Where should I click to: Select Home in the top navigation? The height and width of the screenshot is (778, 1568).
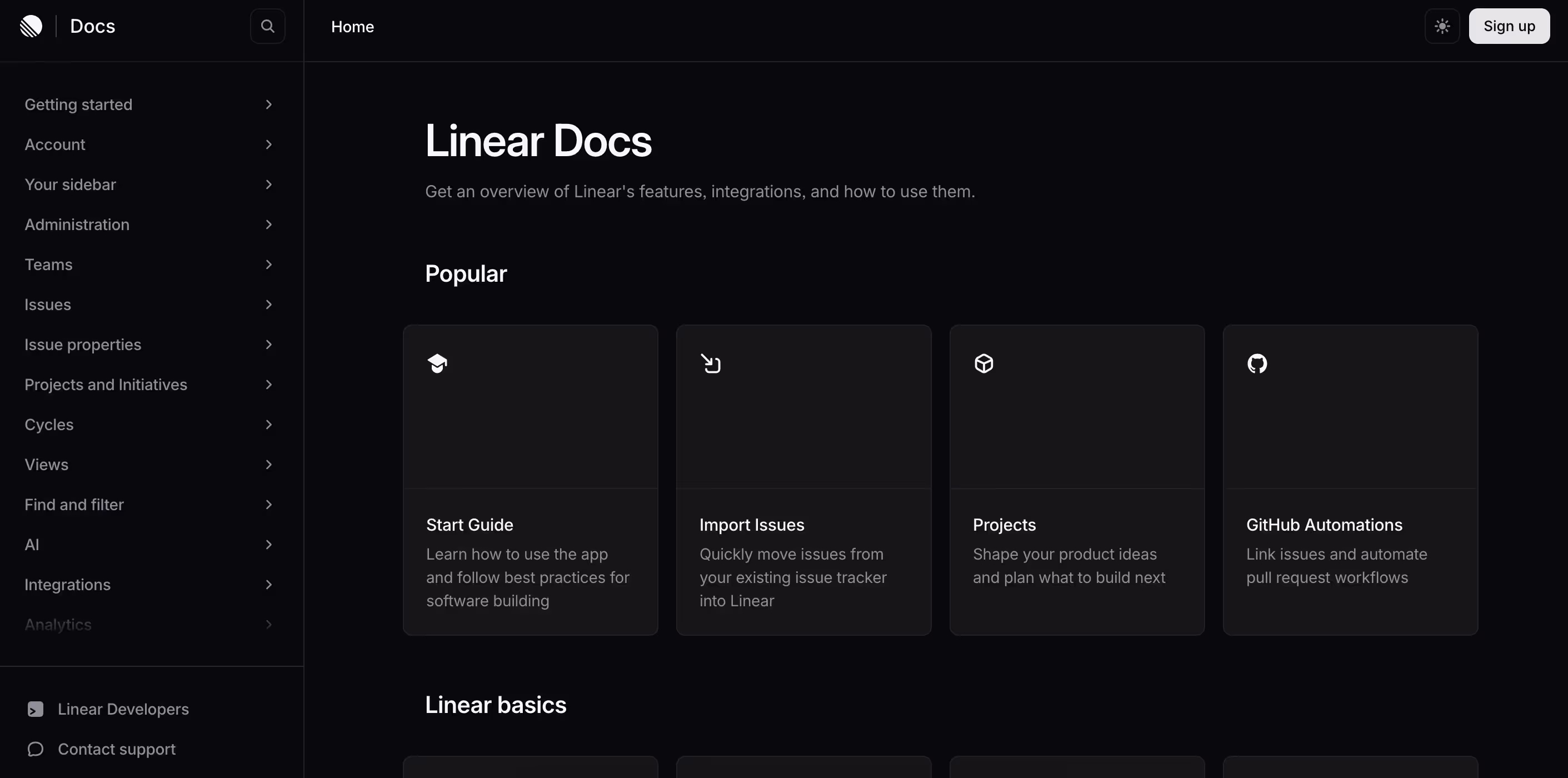[352, 26]
